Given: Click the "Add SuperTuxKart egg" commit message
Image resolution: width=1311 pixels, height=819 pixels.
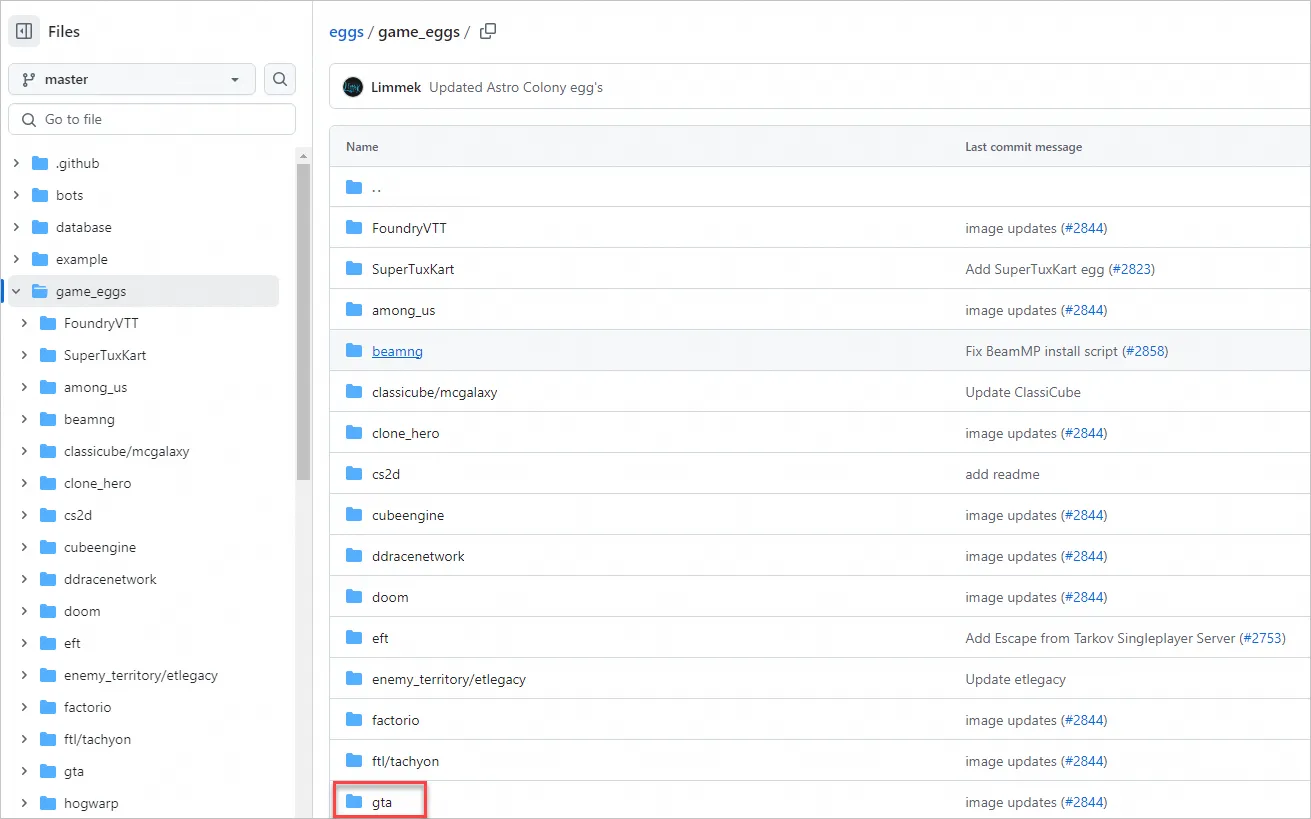Looking at the screenshot, I should click(x=1033, y=269).
